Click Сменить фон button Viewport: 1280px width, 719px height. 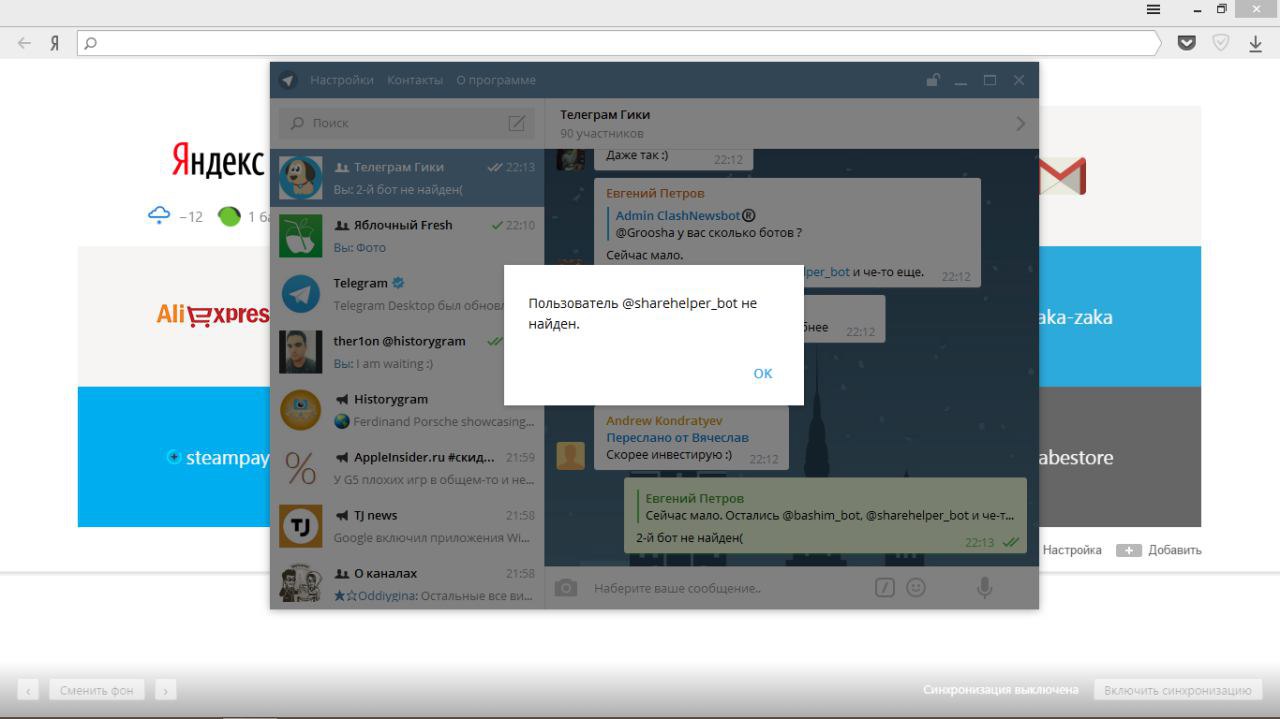click(x=97, y=690)
